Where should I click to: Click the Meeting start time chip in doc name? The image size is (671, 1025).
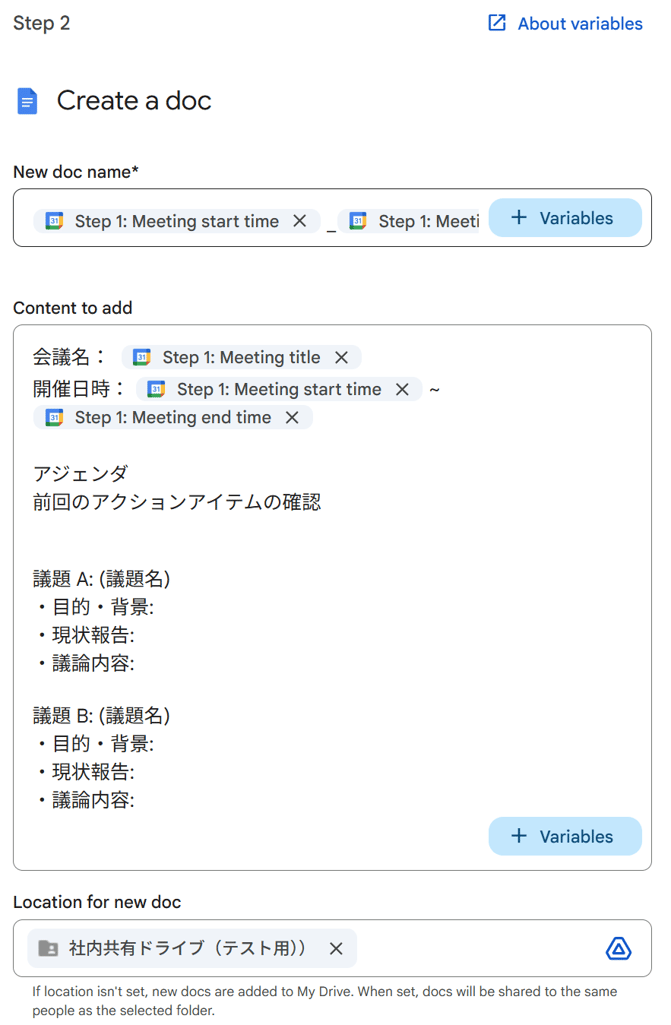pos(176,221)
